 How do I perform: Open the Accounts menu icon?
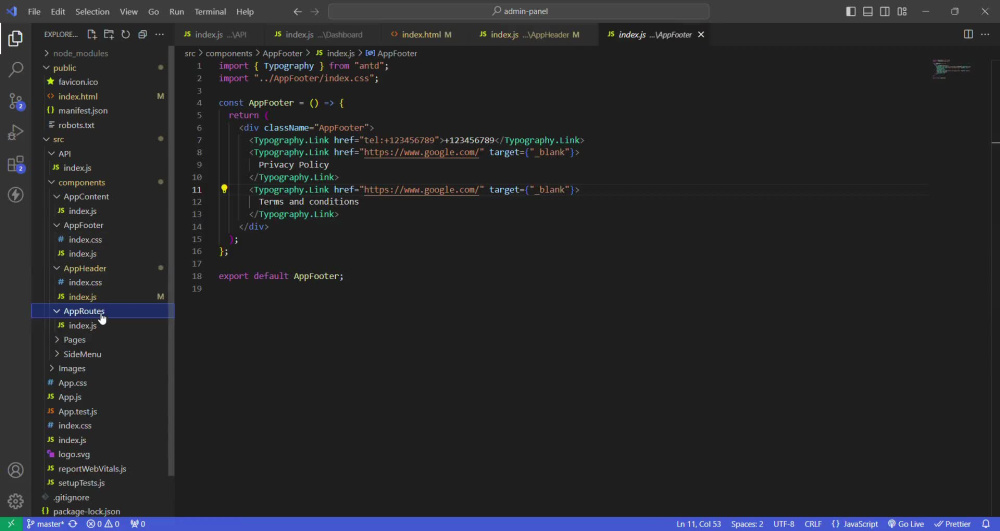[16, 470]
